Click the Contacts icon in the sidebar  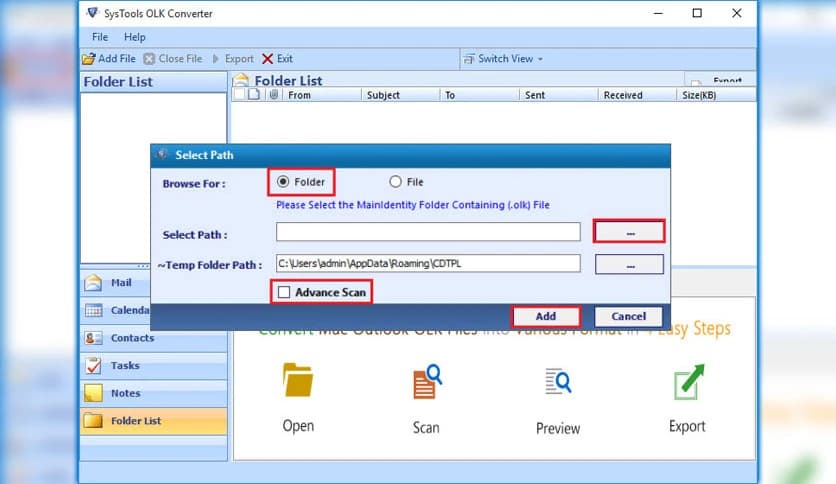(93, 338)
